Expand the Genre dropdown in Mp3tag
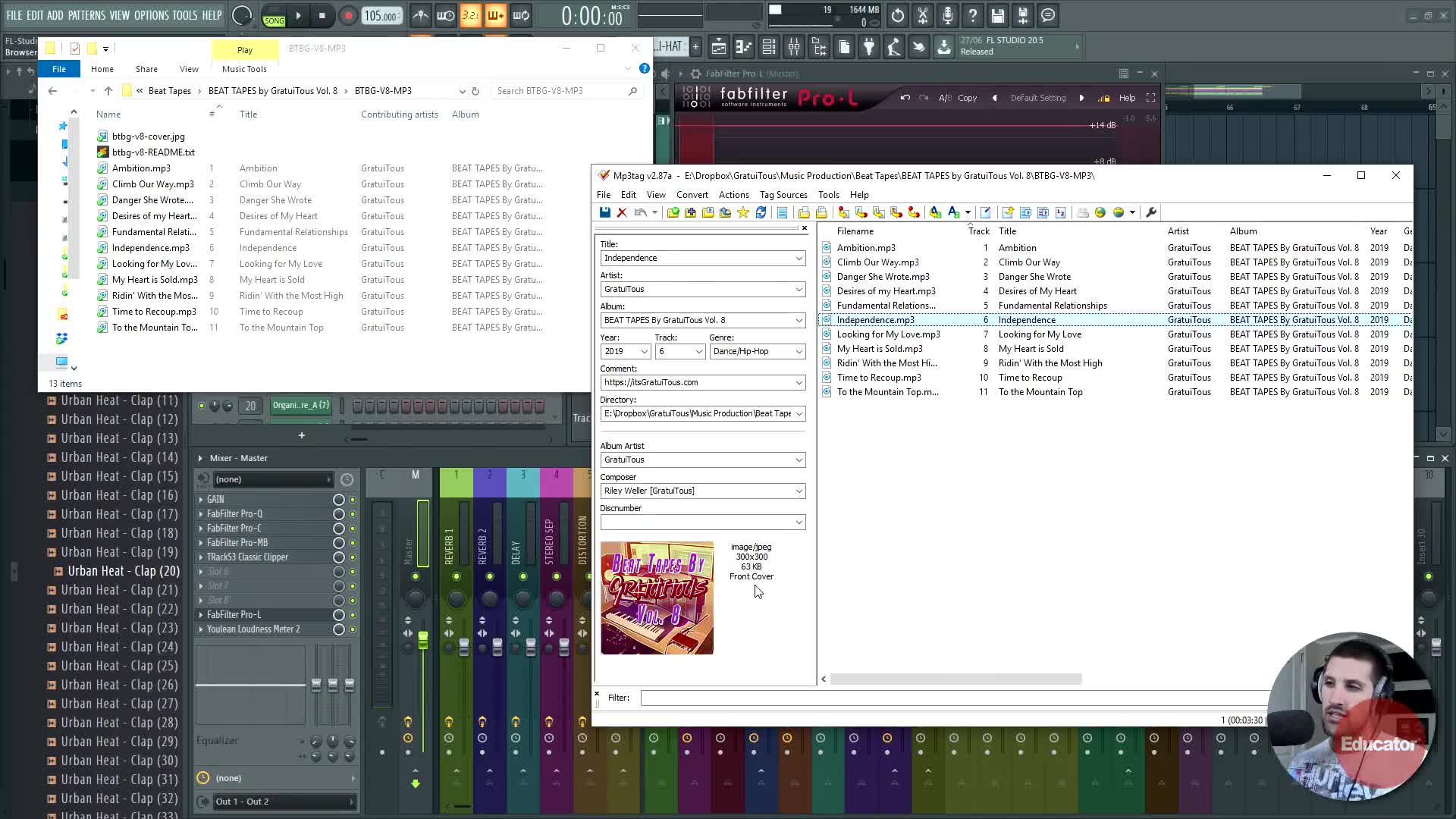This screenshot has height=819, width=1456. tap(799, 351)
